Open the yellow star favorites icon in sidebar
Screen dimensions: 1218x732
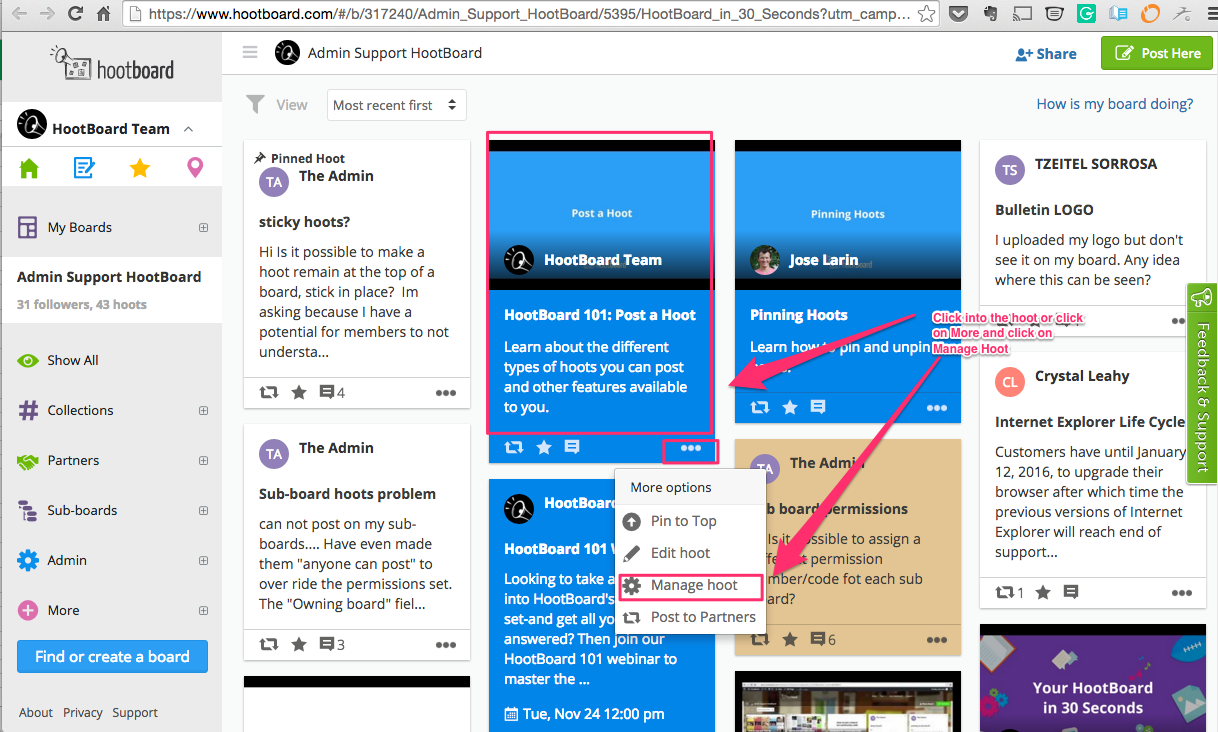pos(140,168)
